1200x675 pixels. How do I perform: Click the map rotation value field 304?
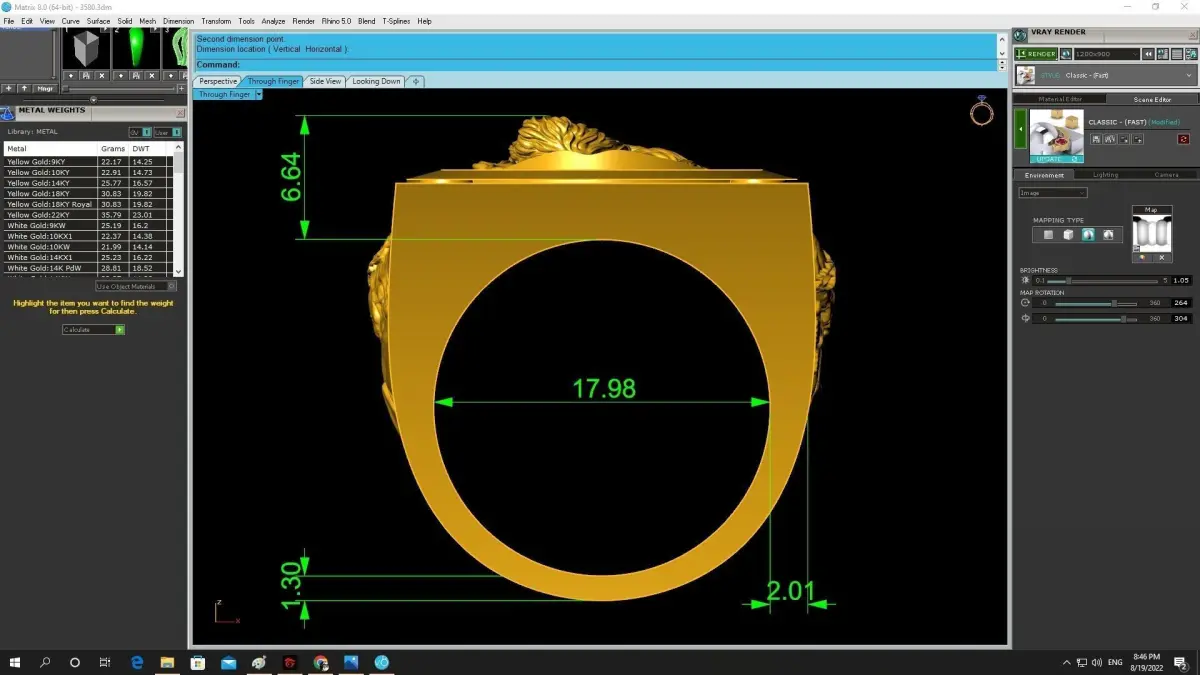point(1180,319)
